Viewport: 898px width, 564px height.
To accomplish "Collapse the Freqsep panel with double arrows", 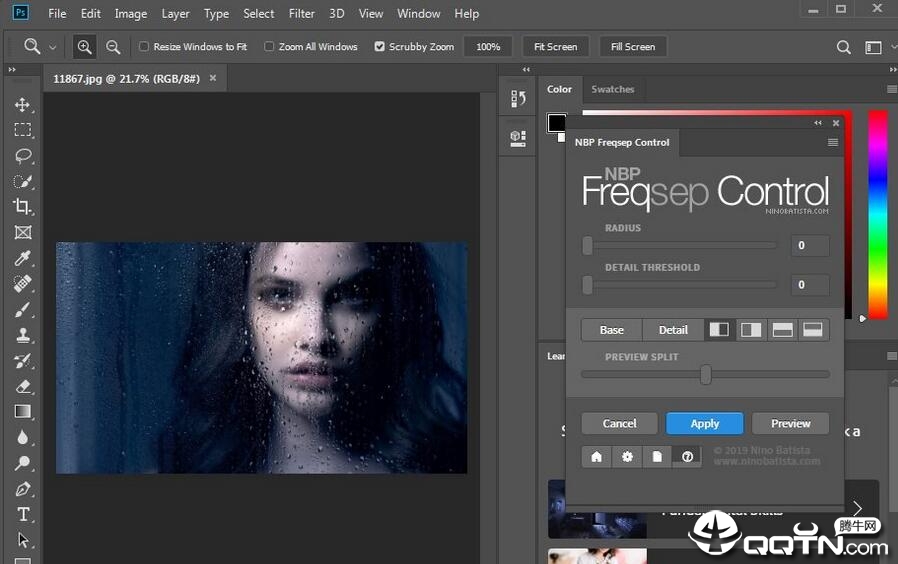I will [x=818, y=123].
